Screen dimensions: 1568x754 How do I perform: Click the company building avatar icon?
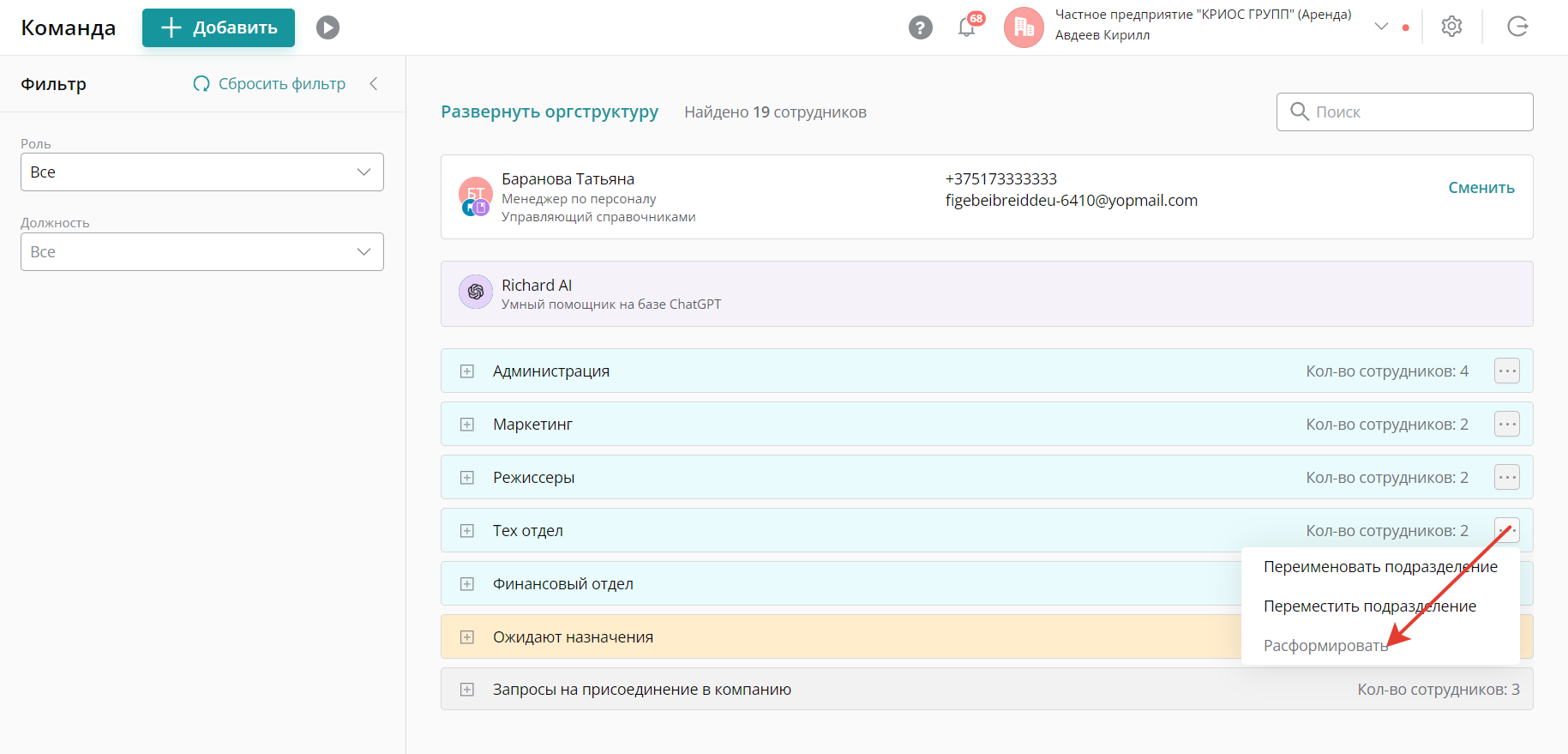click(1024, 27)
